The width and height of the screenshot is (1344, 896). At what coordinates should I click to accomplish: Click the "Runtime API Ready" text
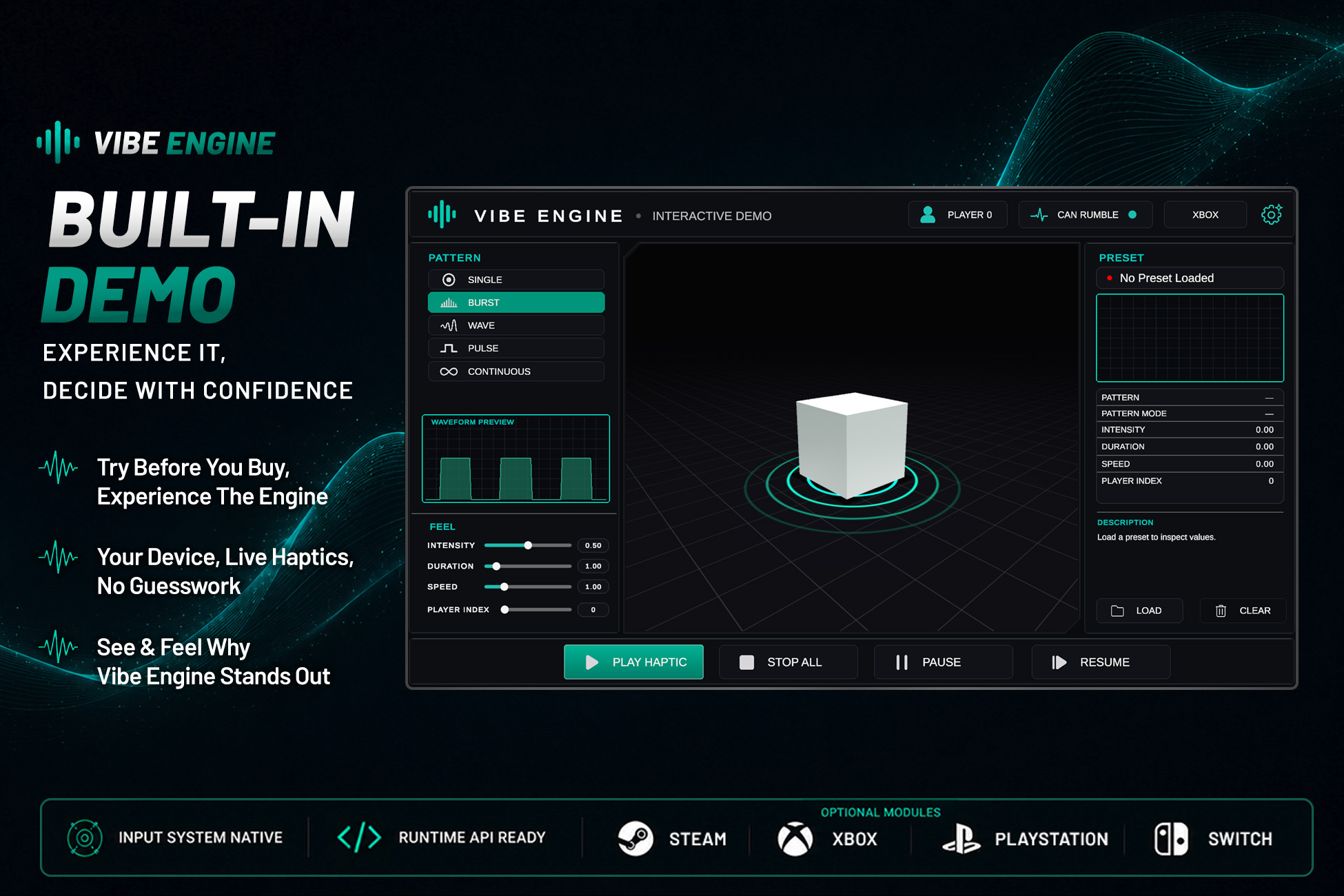472,837
